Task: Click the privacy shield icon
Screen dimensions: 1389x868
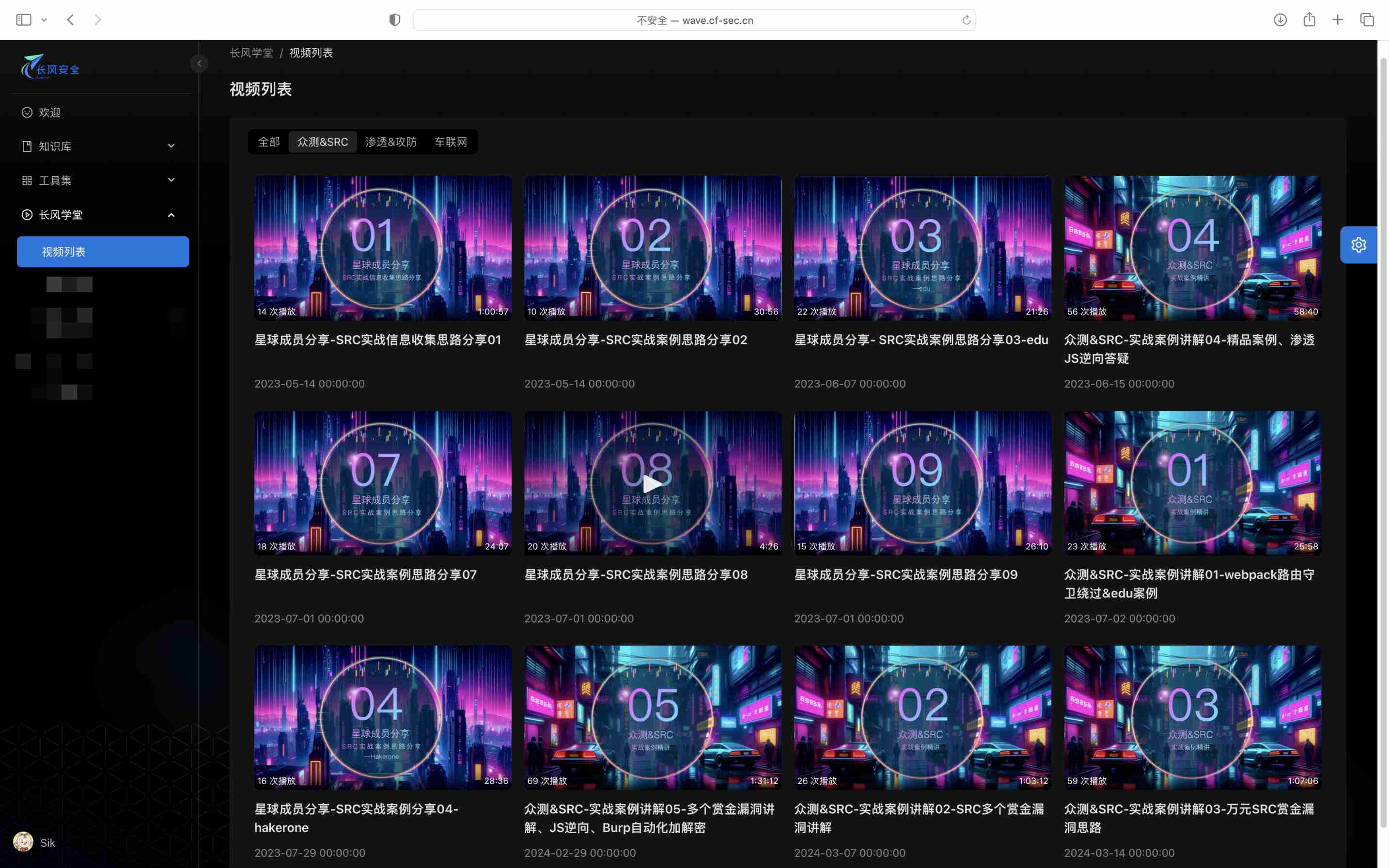Action: click(394, 20)
